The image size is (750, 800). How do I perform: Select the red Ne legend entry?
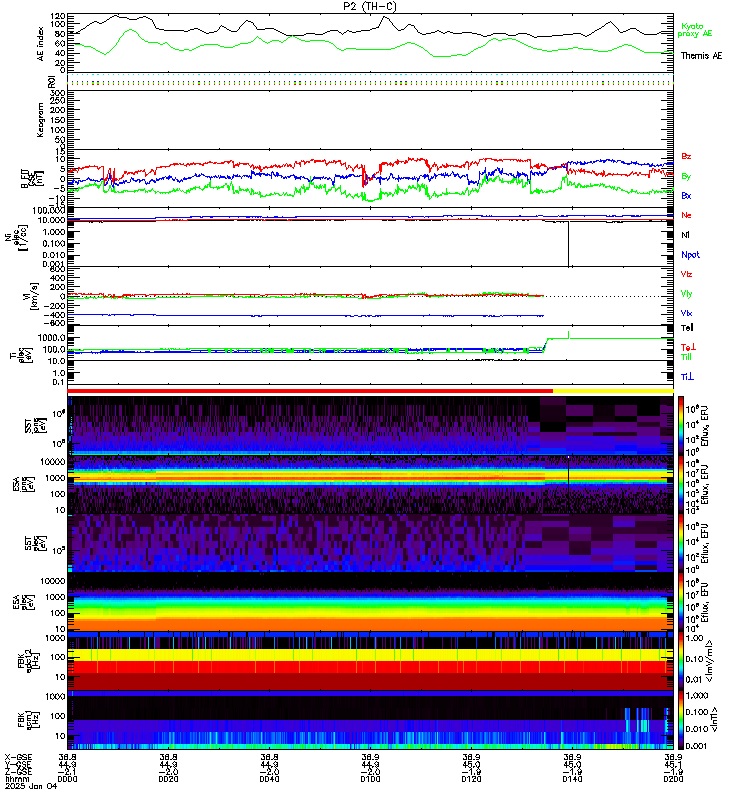(686, 215)
